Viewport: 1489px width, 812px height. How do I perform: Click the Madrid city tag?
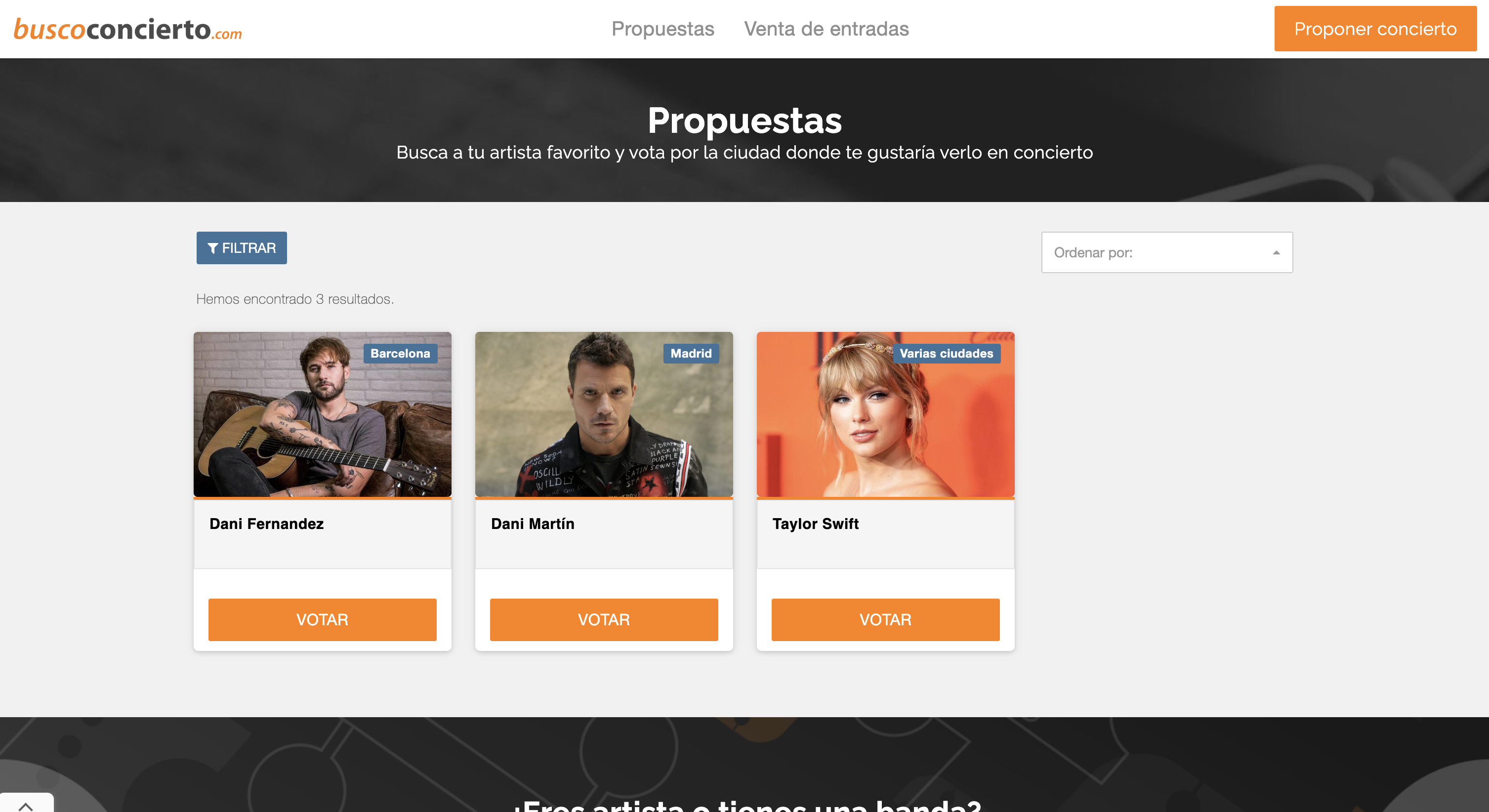click(x=691, y=353)
